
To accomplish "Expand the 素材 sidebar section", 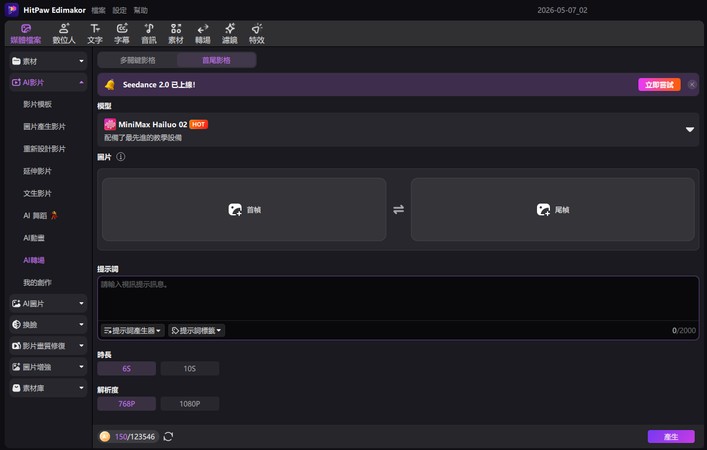I will 48,61.
